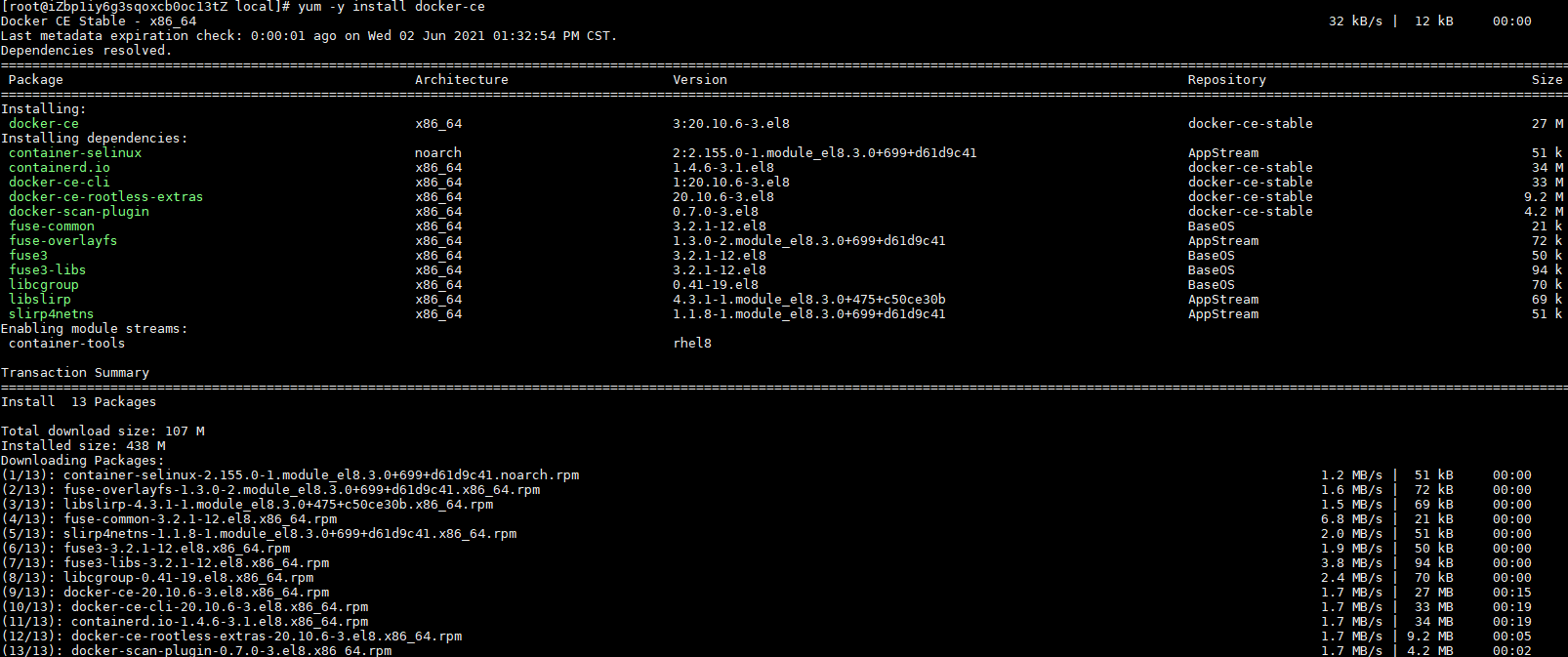Click the docker-ce package name in green

click(44, 124)
